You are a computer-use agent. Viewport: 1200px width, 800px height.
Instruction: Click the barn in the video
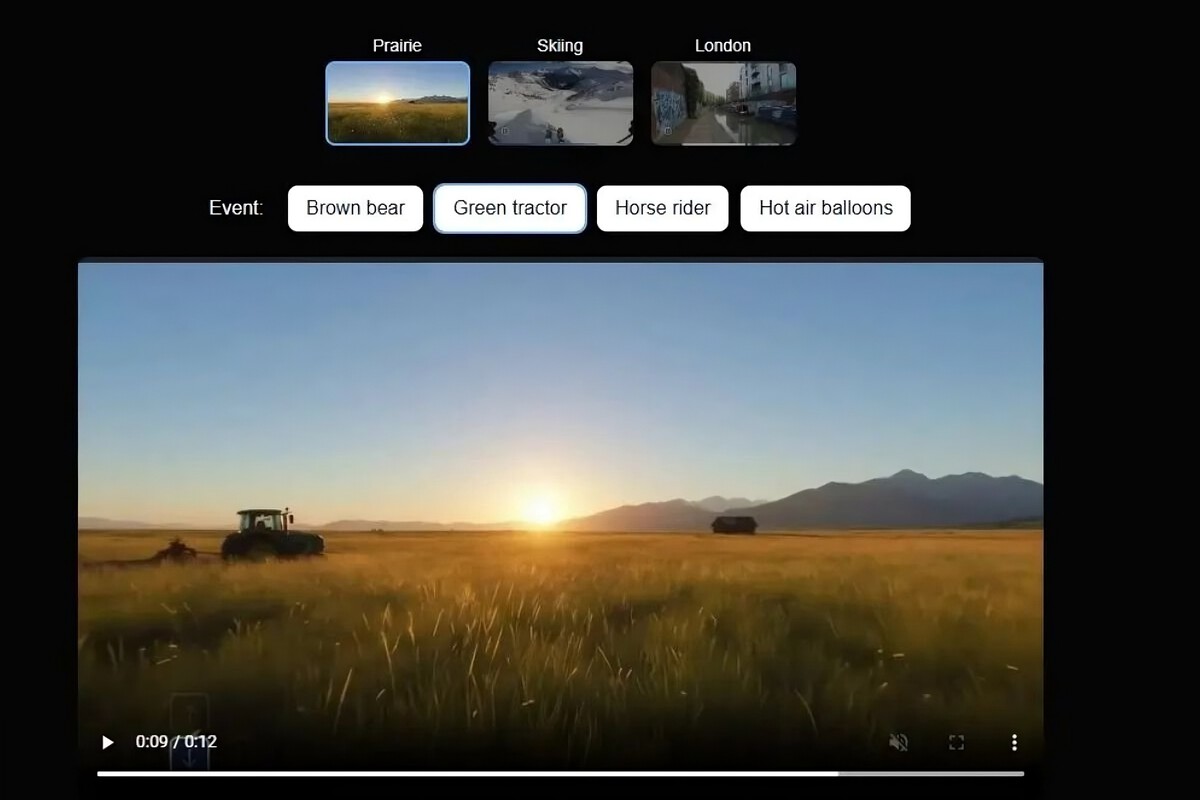pyautogui.click(x=733, y=524)
